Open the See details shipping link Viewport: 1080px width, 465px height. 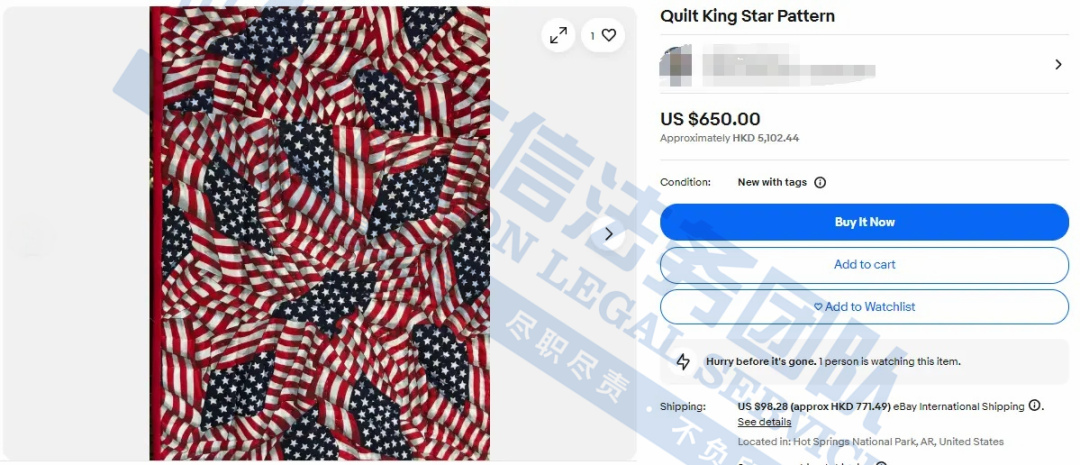pyautogui.click(x=764, y=422)
